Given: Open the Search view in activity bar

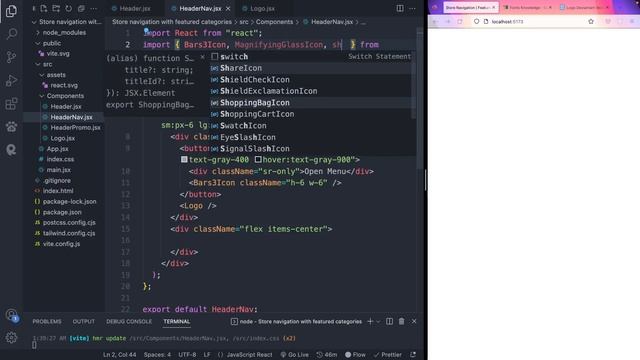Looking at the screenshot, I should tap(11, 34).
